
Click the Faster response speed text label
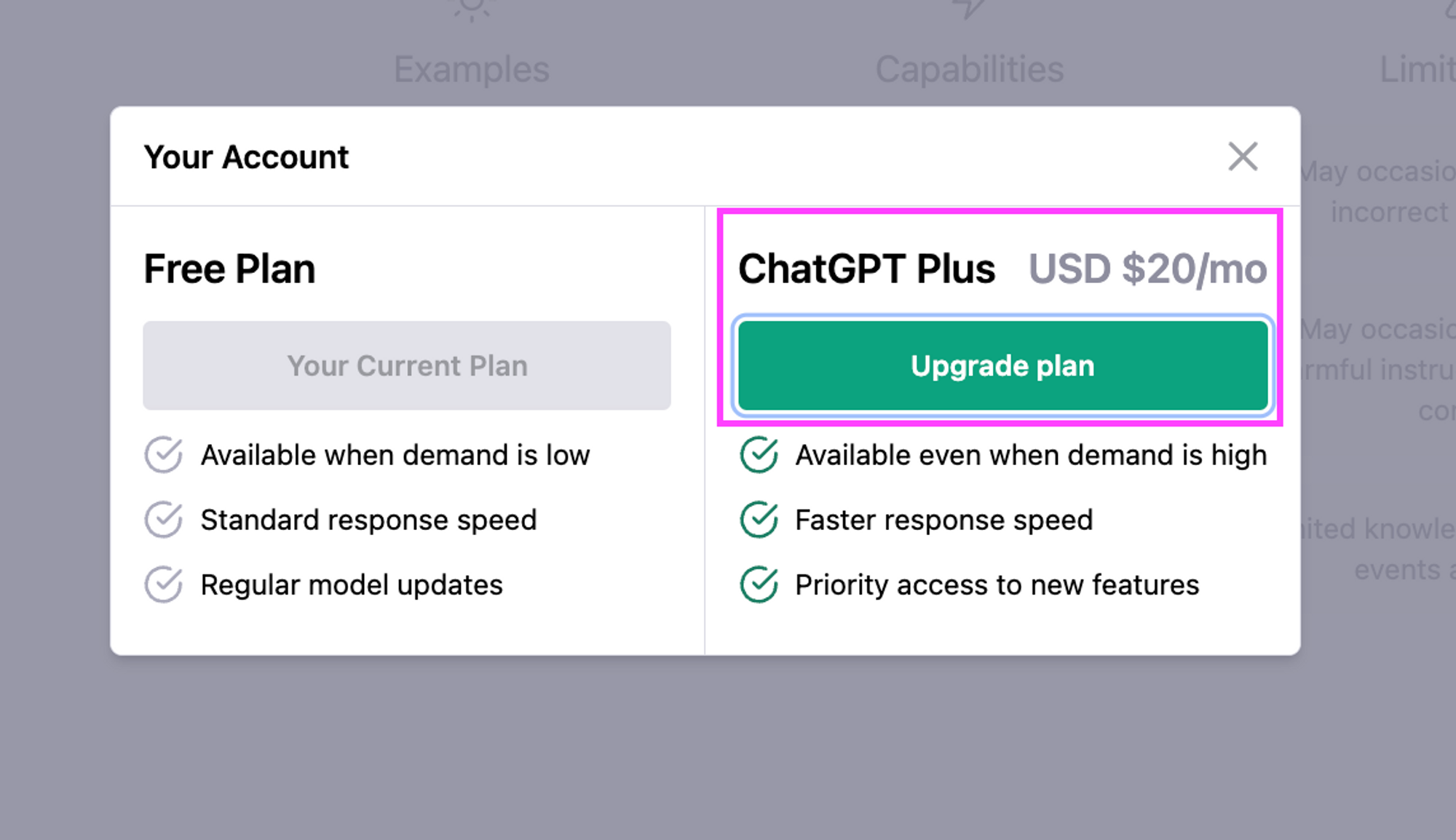(x=943, y=520)
